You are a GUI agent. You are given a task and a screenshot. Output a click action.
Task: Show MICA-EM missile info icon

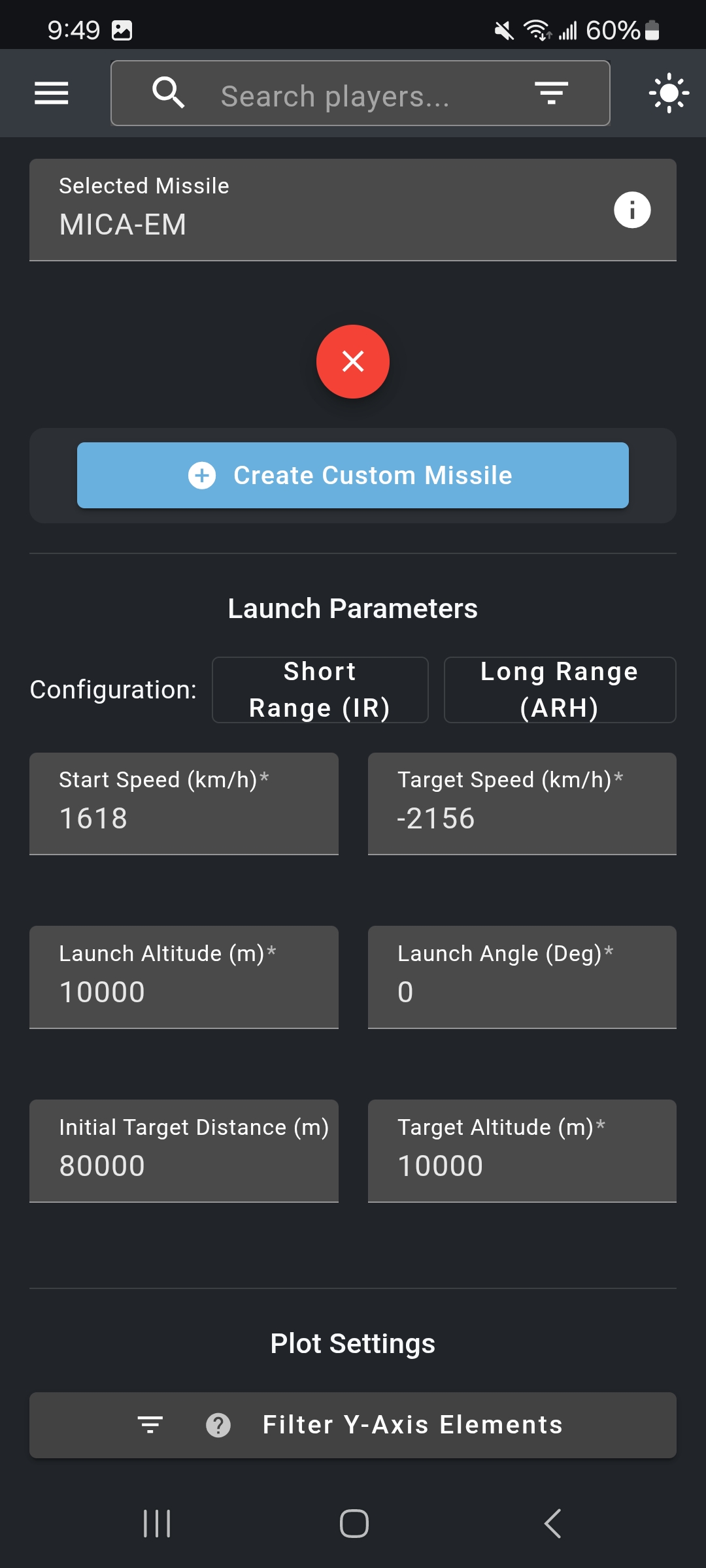(x=632, y=210)
